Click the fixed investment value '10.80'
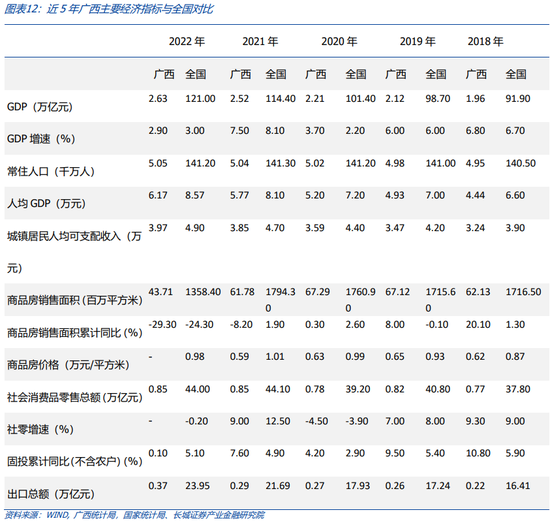This screenshot has height=523, width=550. (x=478, y=453)
